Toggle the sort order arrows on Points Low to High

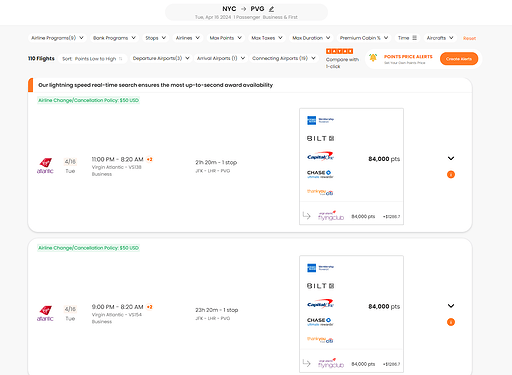[x=121, y=59]
